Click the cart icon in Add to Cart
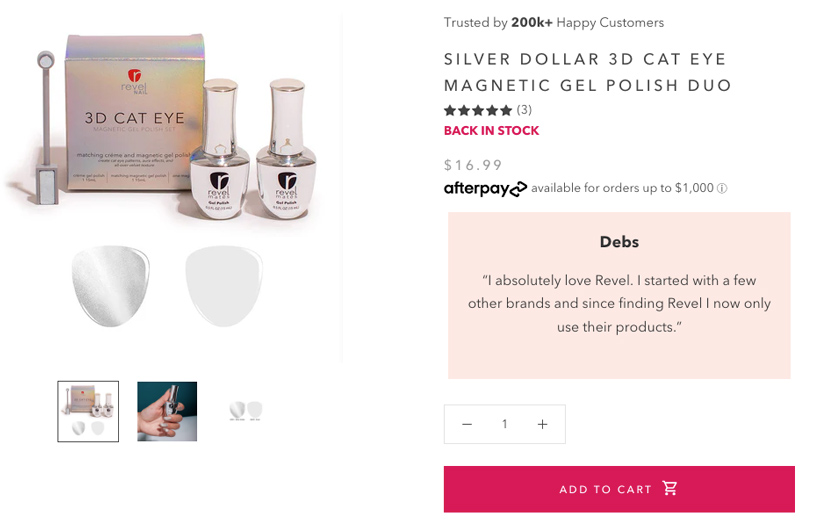The image size is (820, 520). [670, 488]
